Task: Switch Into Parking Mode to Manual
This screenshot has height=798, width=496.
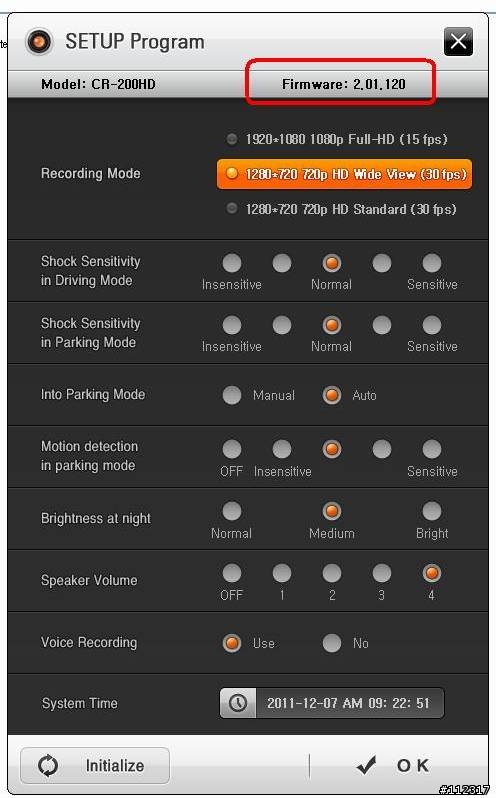Action: pos(232,395)
